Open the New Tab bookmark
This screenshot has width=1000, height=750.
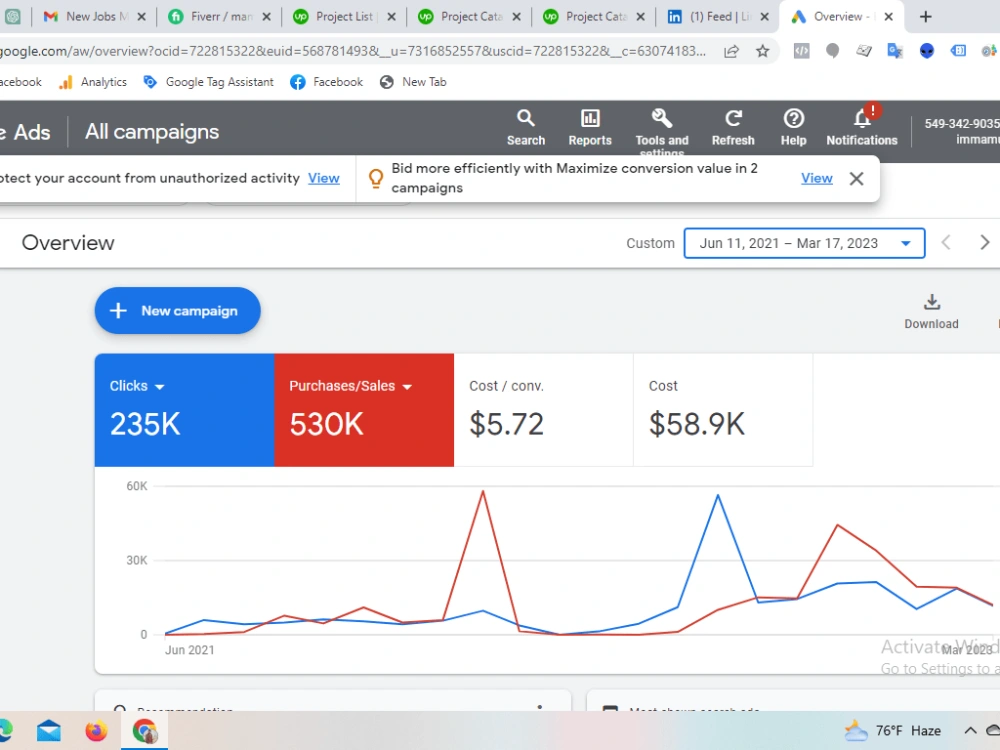click(x=413, y=82)
